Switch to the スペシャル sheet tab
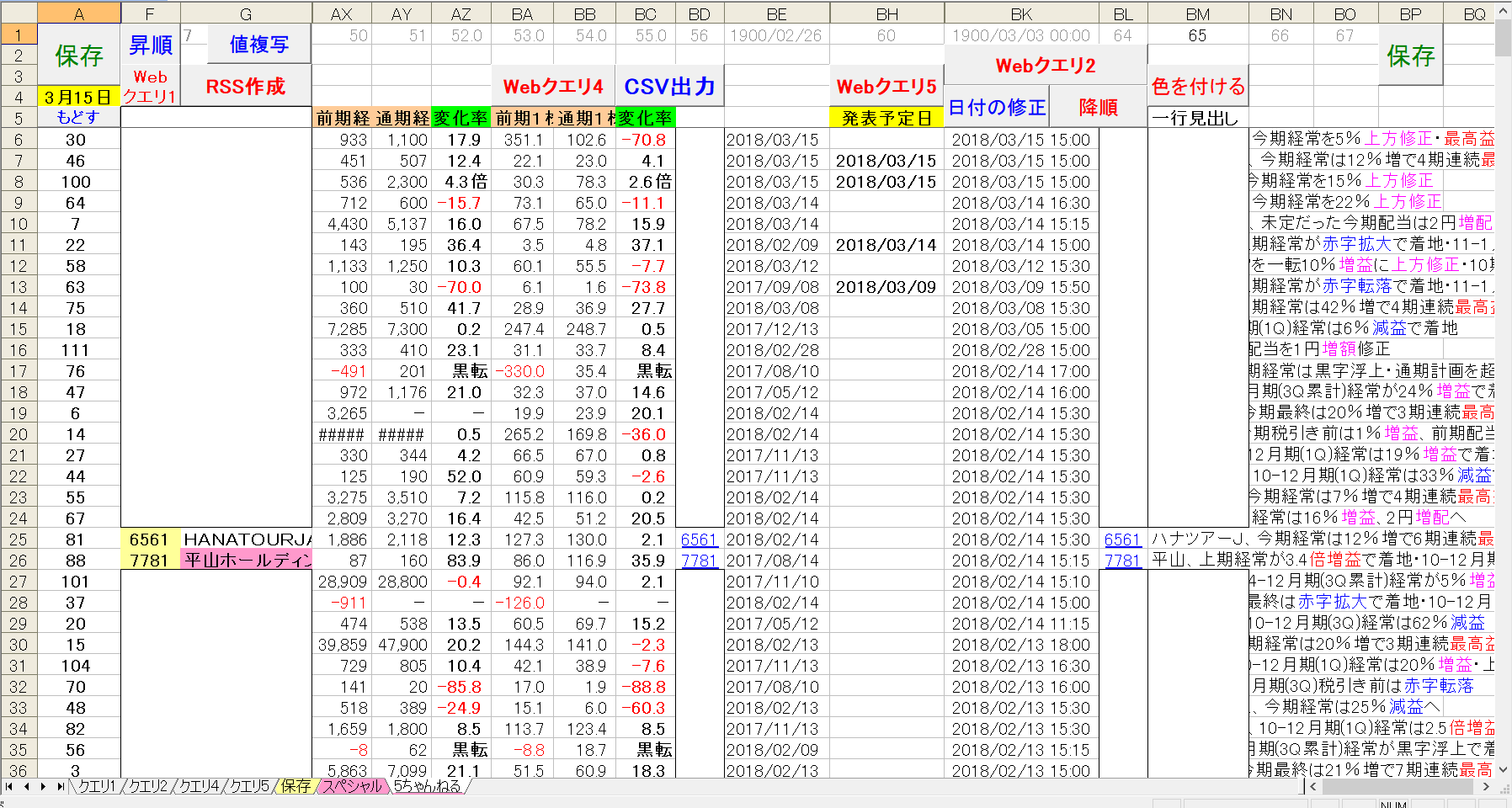This screenshot has height=808, width=1512. pos(353,786)
